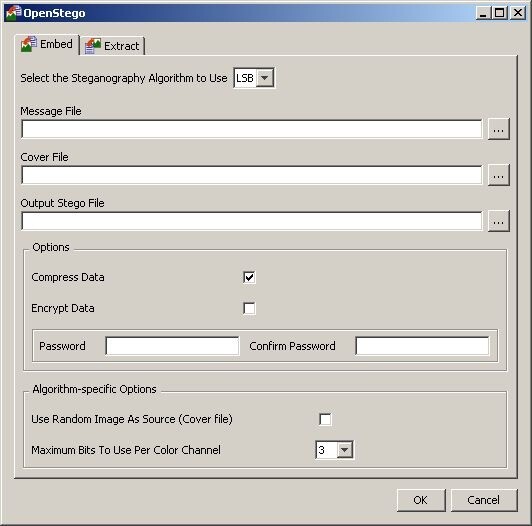This screenshot has width=532, height=526.
Task: Uncheck the Compress Data checkbox
Action: [249, 277]
